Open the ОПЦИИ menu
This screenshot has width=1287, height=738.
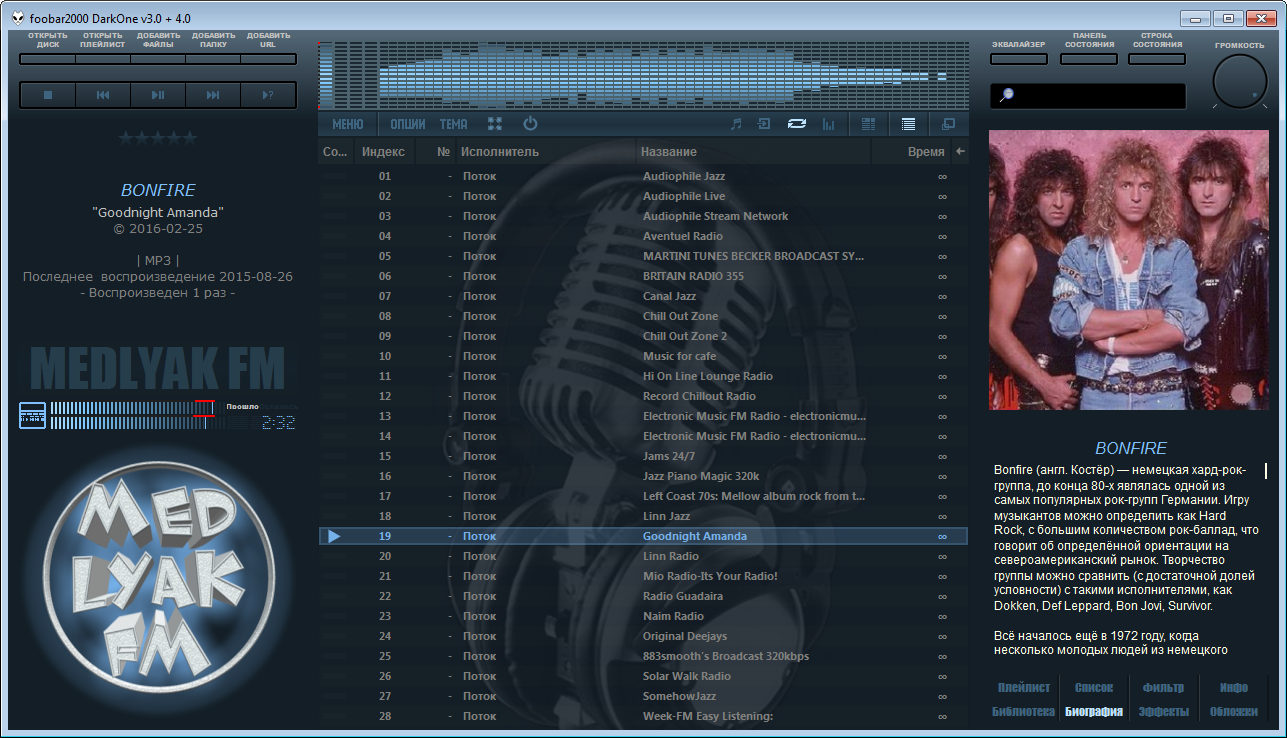click(408, 124)
